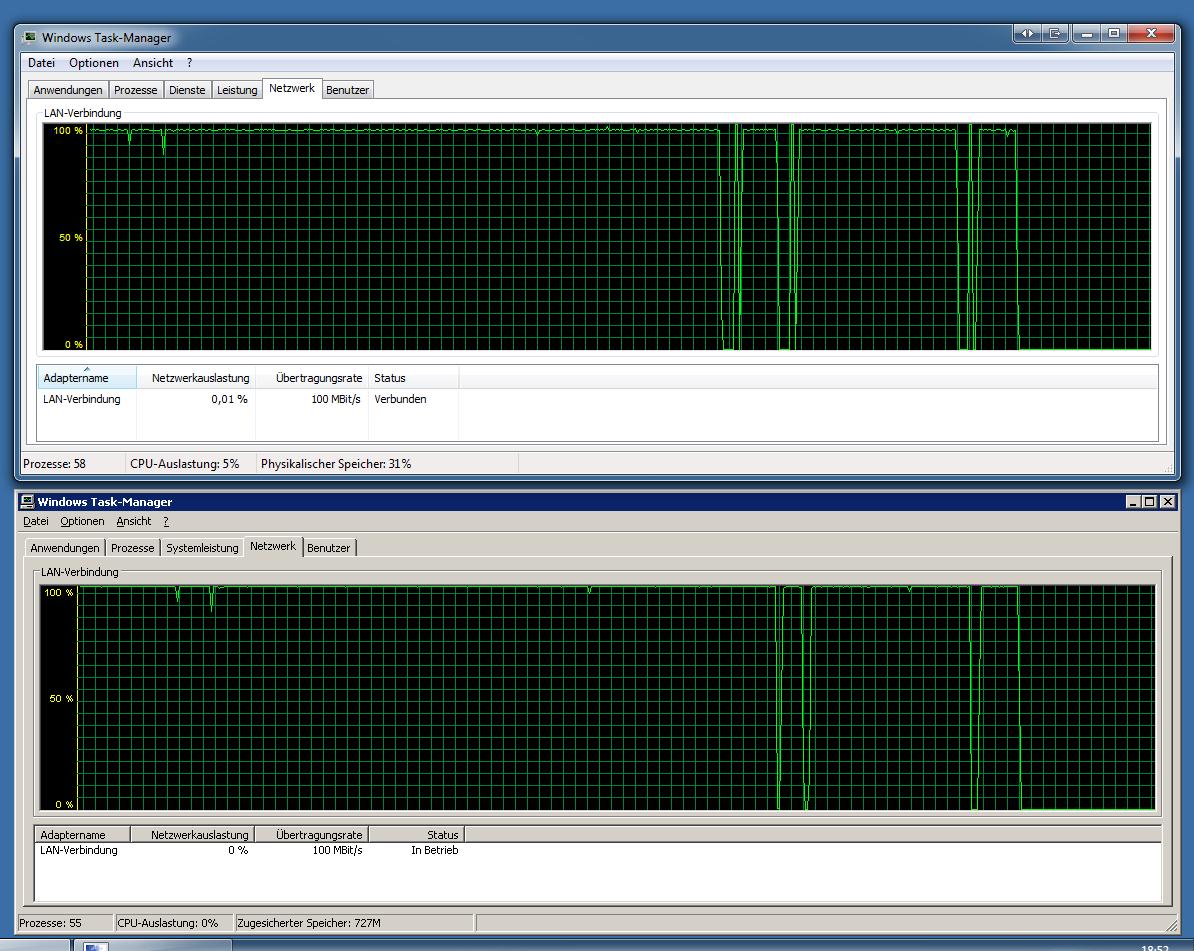
Task: Switch to the Dienste tab
Action: tap(187, 90)
